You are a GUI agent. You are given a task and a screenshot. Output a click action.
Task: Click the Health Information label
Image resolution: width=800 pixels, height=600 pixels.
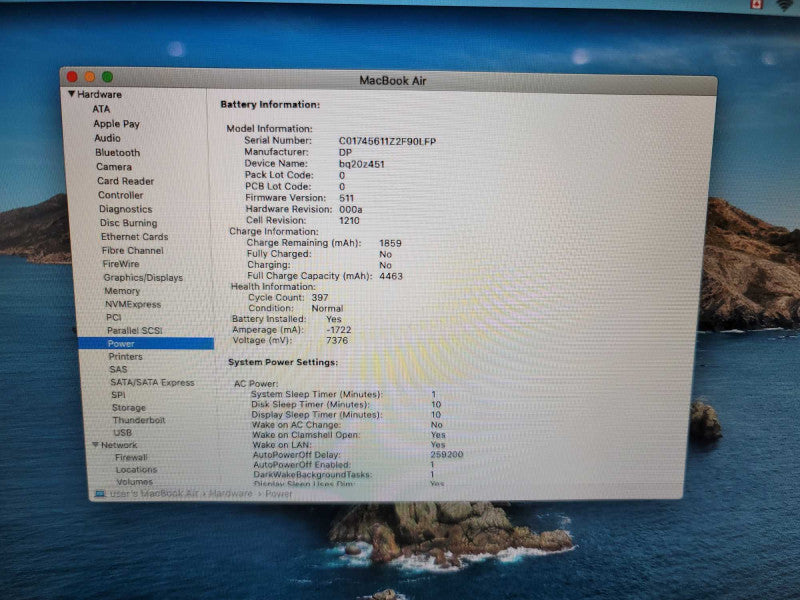pyautogui.click(x=273, y=286)
